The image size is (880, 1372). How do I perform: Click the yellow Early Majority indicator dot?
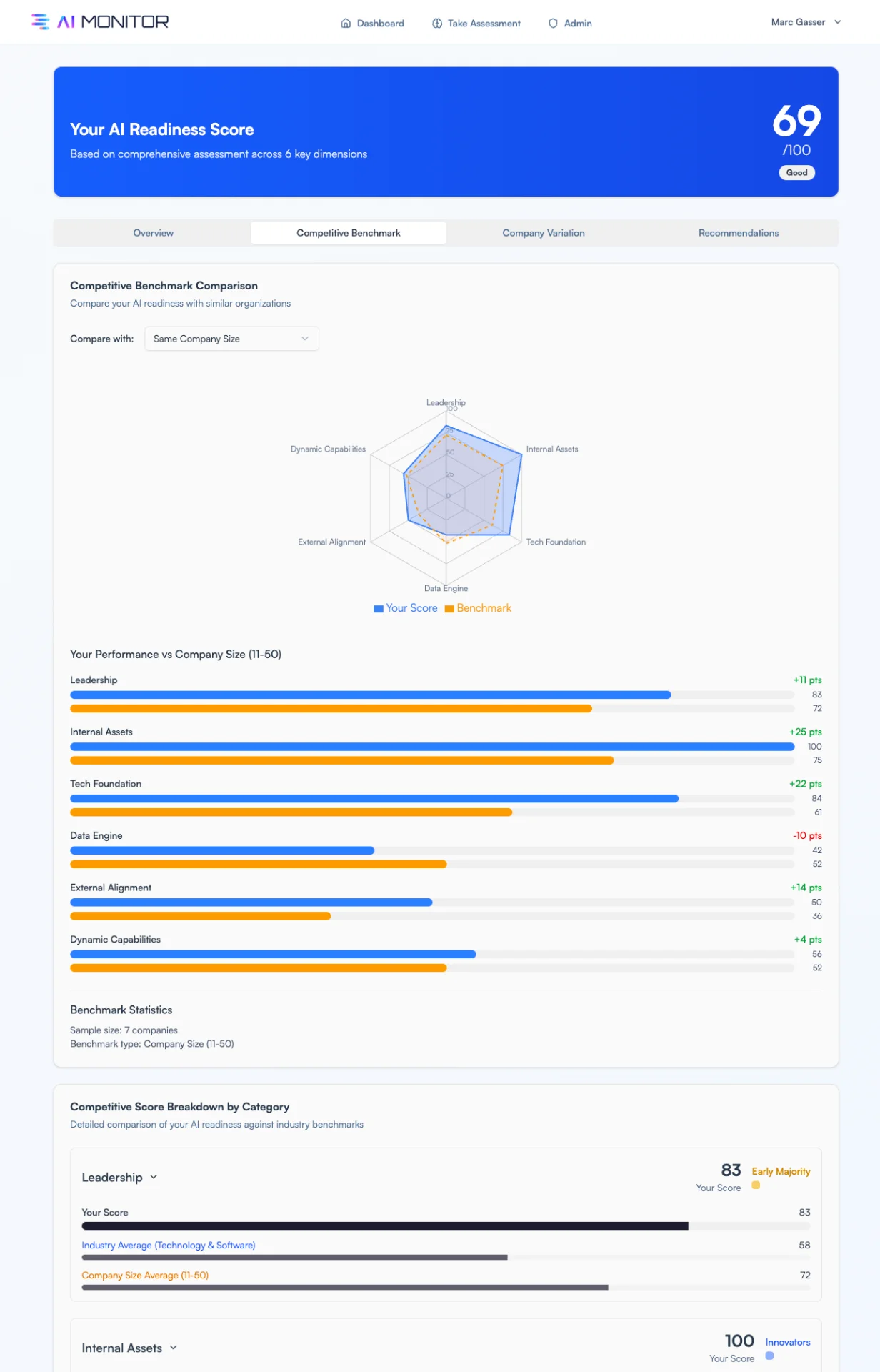(x=756, y=1185)
